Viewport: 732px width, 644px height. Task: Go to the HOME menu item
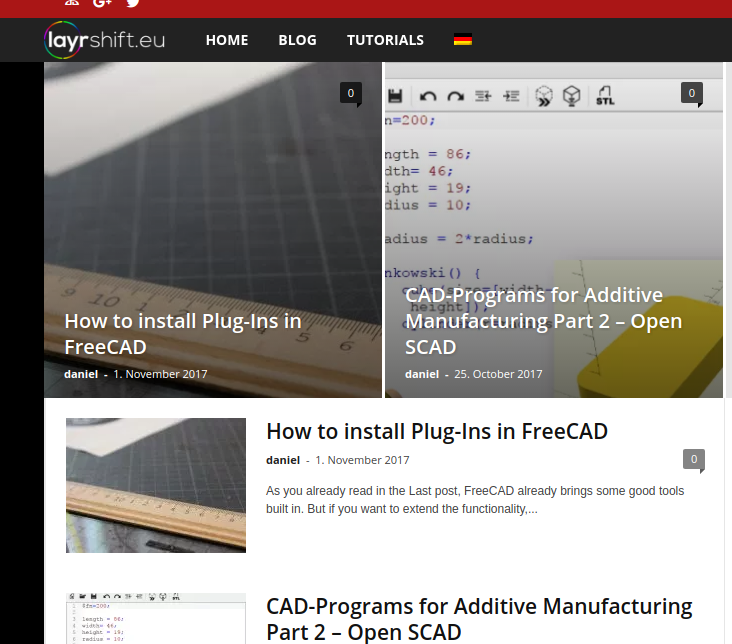click(x=227, y=40)
